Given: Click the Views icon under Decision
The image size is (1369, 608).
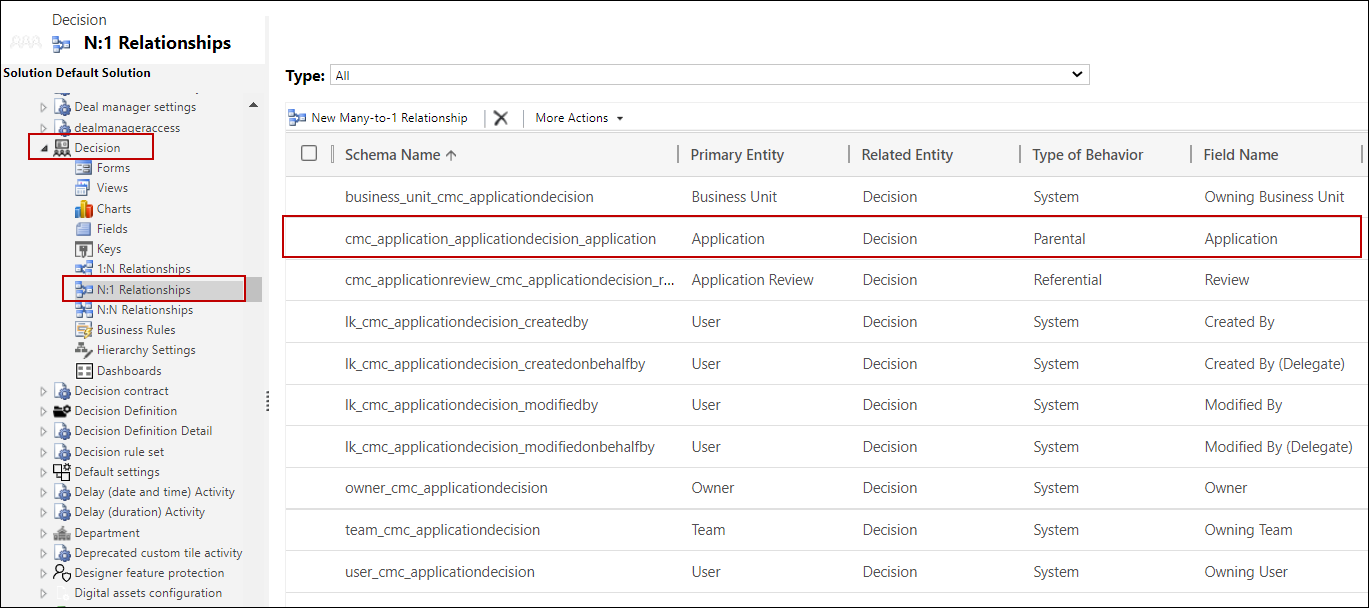Looking at the screenshot, I should click(84, 188).
